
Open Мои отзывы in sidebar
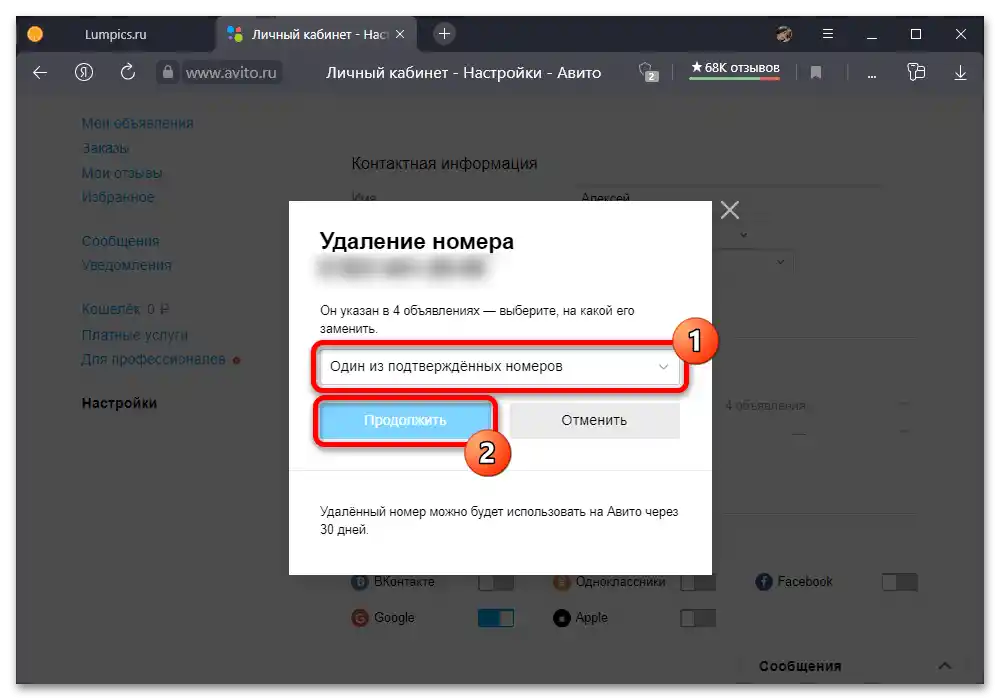(x=122, y=173)
